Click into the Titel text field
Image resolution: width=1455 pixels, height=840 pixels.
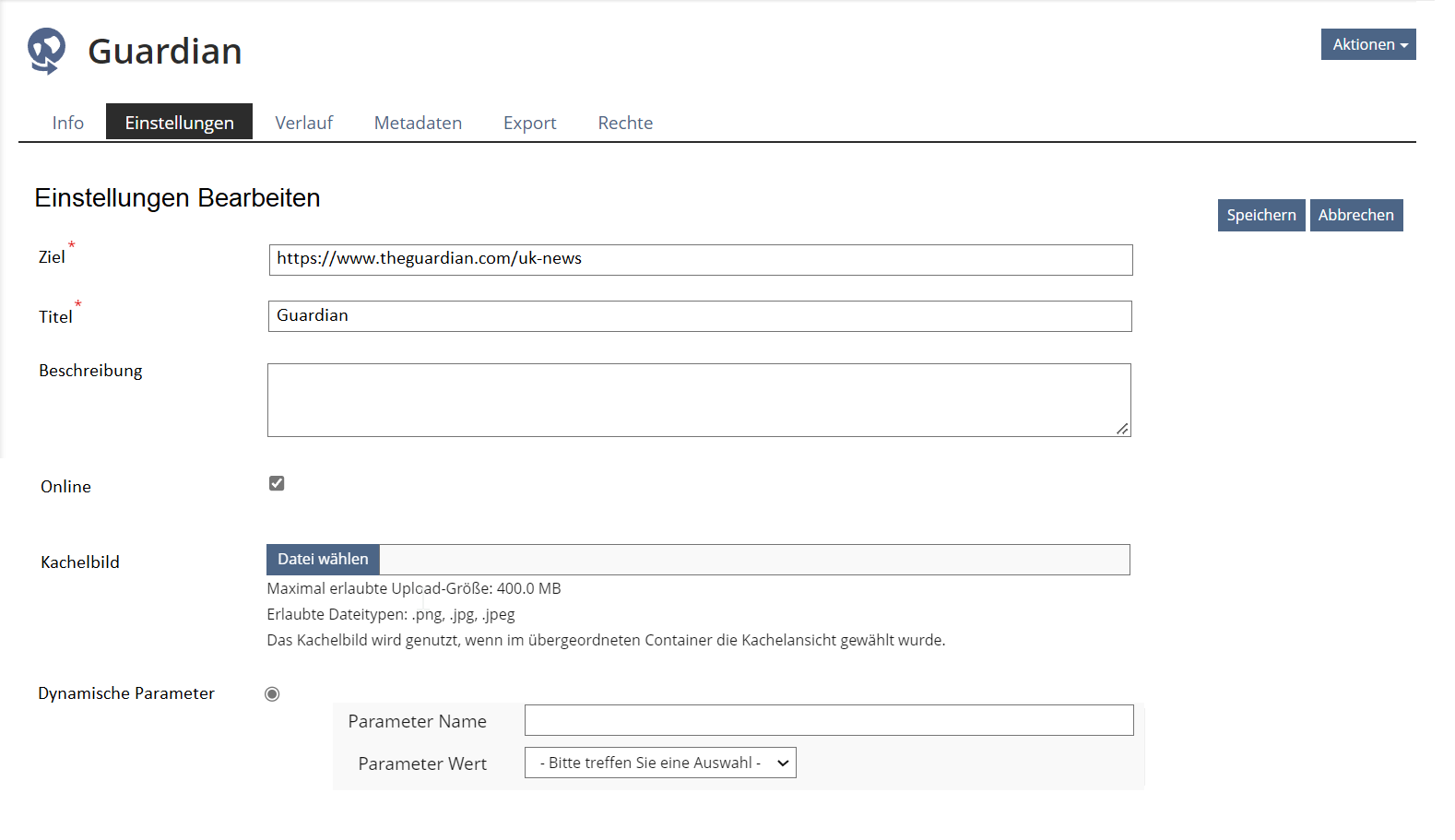click(x=699, y=316)
